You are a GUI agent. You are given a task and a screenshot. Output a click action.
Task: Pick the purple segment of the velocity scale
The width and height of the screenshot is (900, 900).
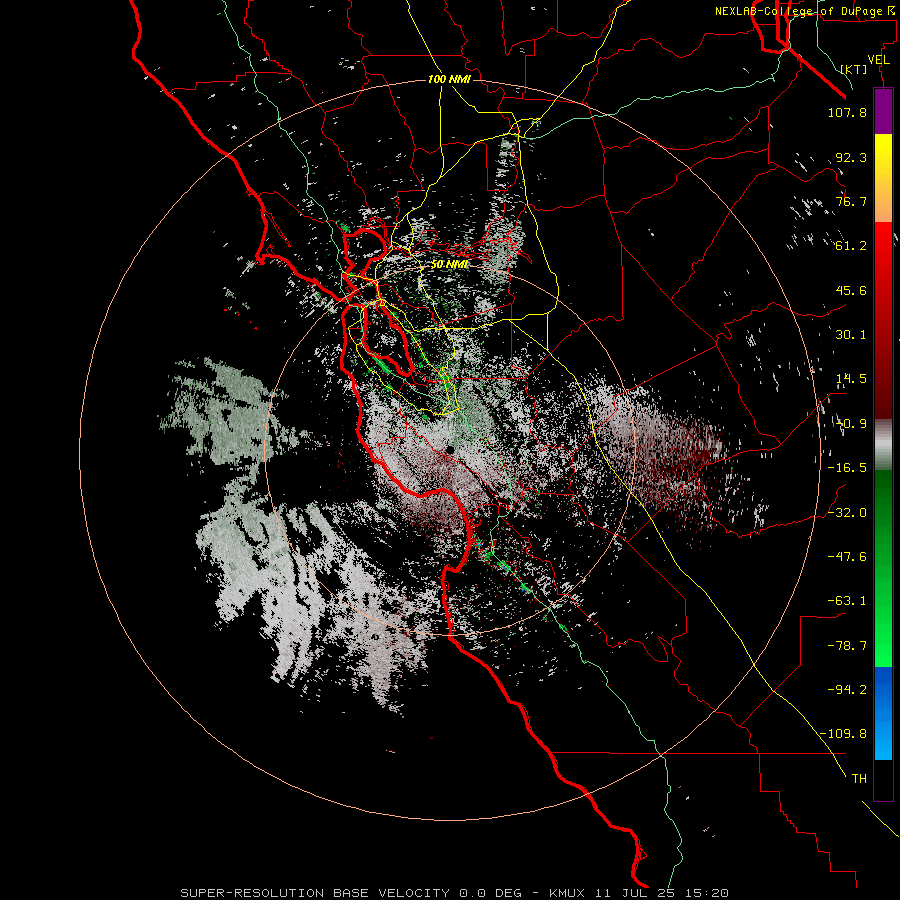883,111
